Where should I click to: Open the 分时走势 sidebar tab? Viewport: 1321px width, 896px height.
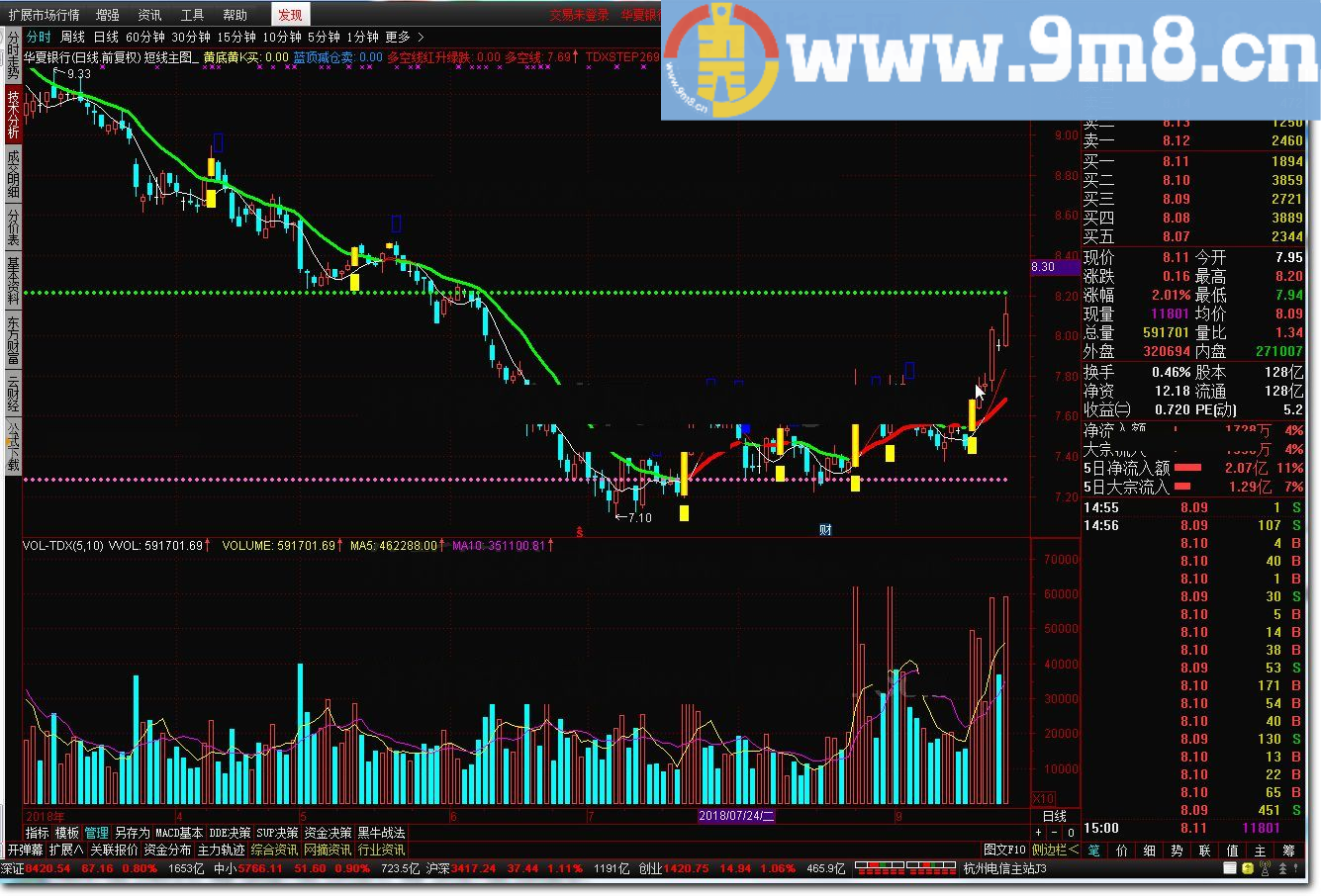click(13, 54)
